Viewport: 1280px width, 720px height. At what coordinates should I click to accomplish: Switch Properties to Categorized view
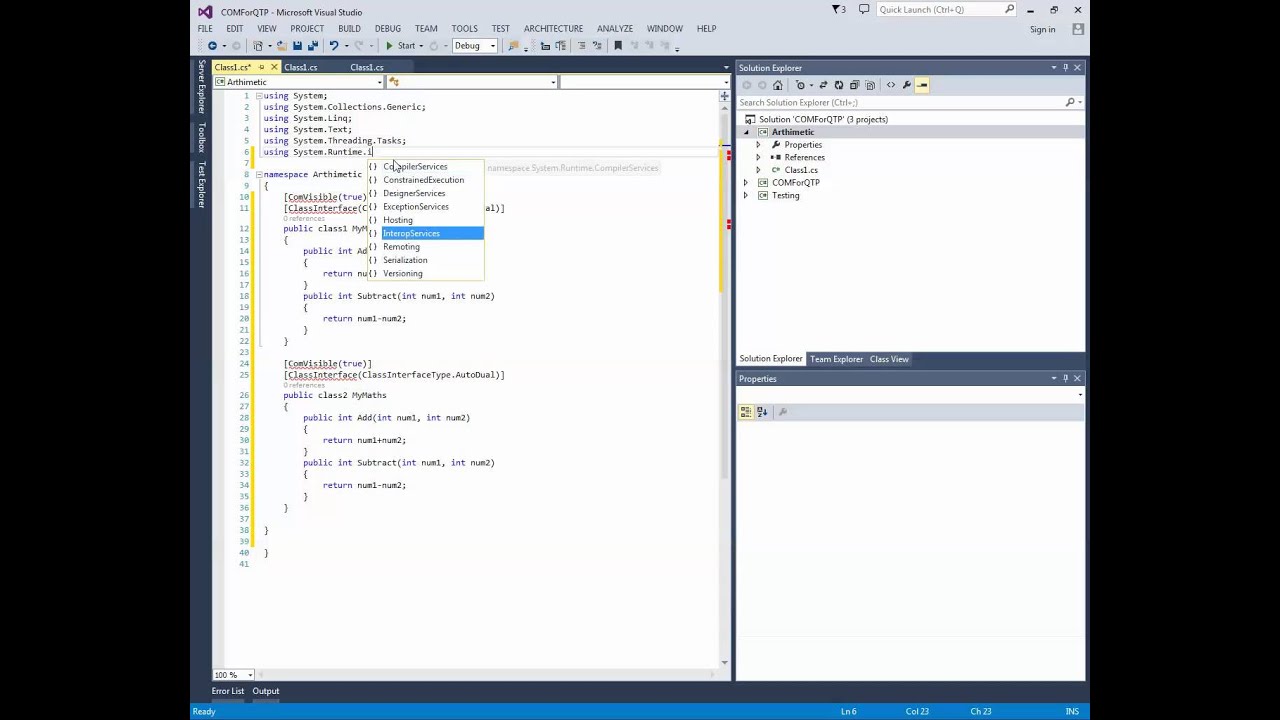click(746, 411)
